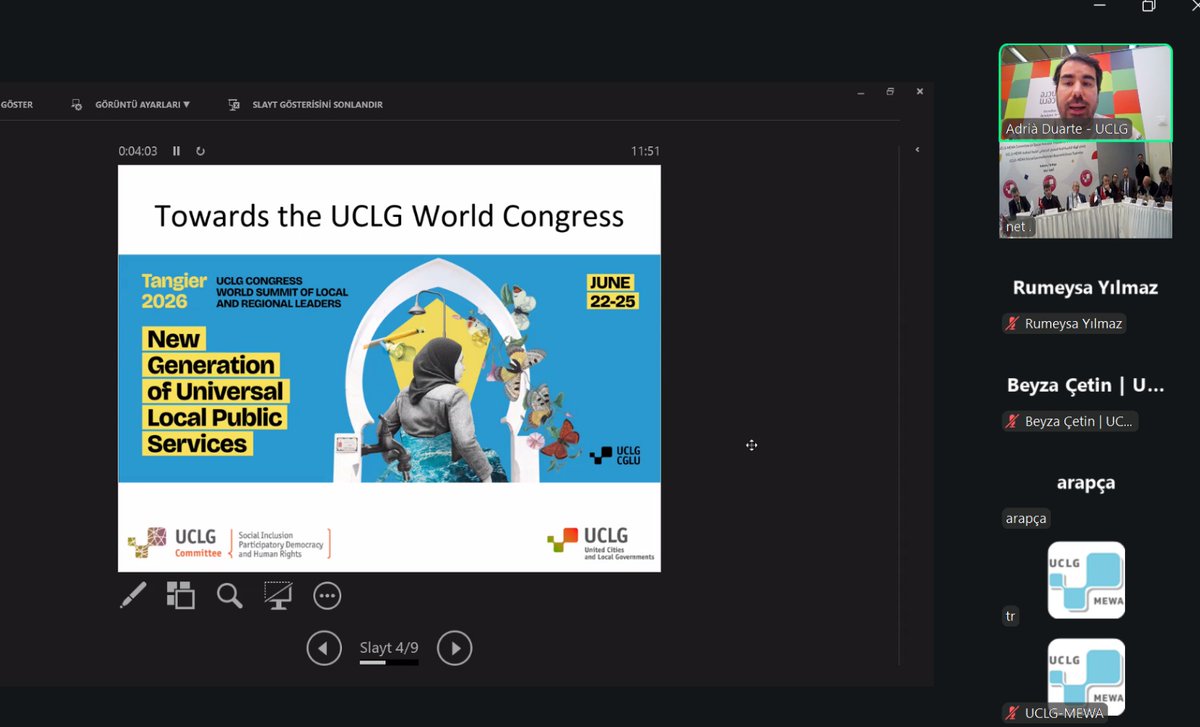The height and width of the screenshot is (727, 1200).
Task: Select the Beyza Çetin participant tile
Action: tap(1085, 386)
